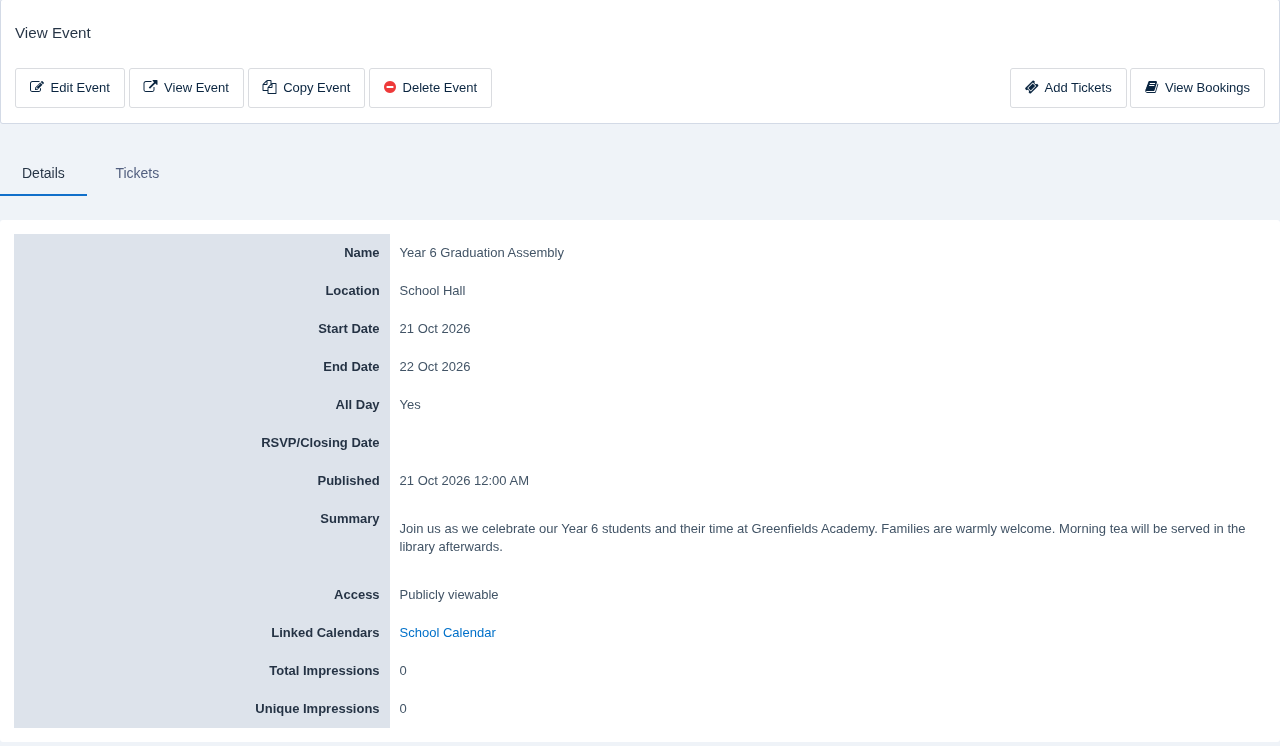This screenshot has width=1280, height=746.
Task: Click the RSVP/Closing Date label
Action: click(x=320, y=443)
